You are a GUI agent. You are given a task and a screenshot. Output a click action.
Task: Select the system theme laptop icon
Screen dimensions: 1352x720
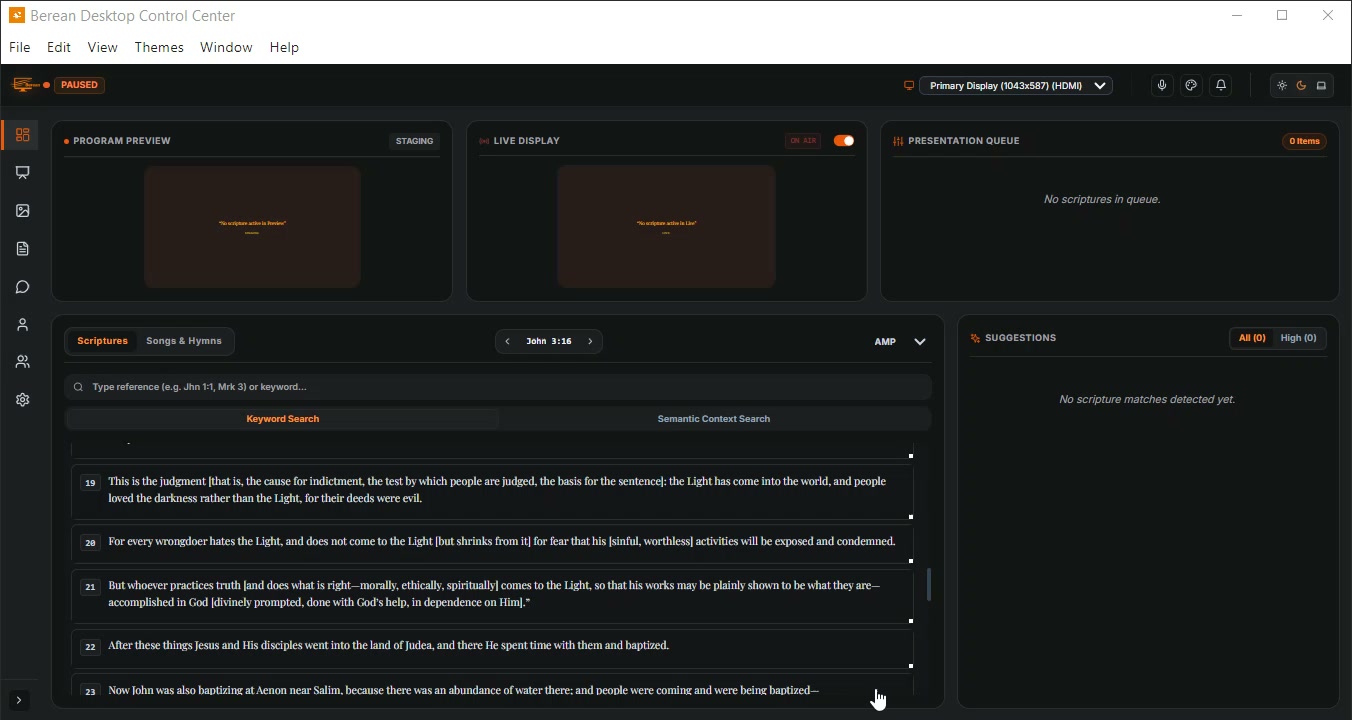coord(1321,86)
